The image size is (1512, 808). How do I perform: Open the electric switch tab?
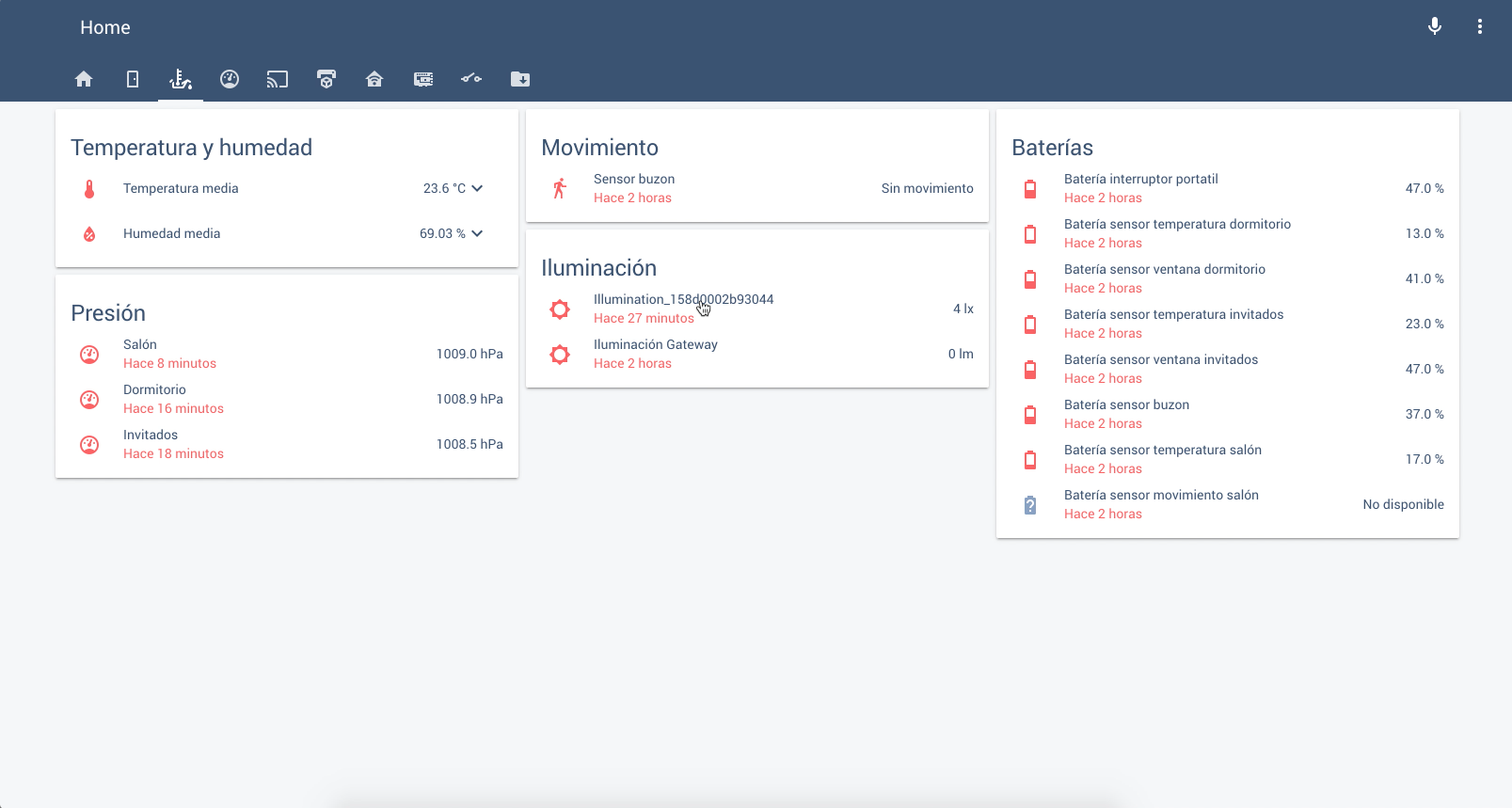[471, 79]
